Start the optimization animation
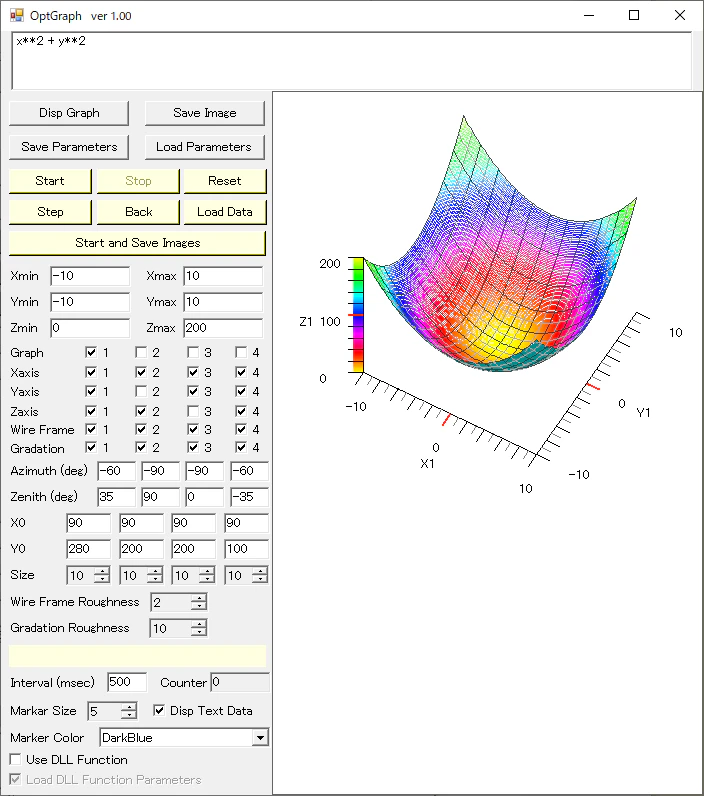 point(50,181)
